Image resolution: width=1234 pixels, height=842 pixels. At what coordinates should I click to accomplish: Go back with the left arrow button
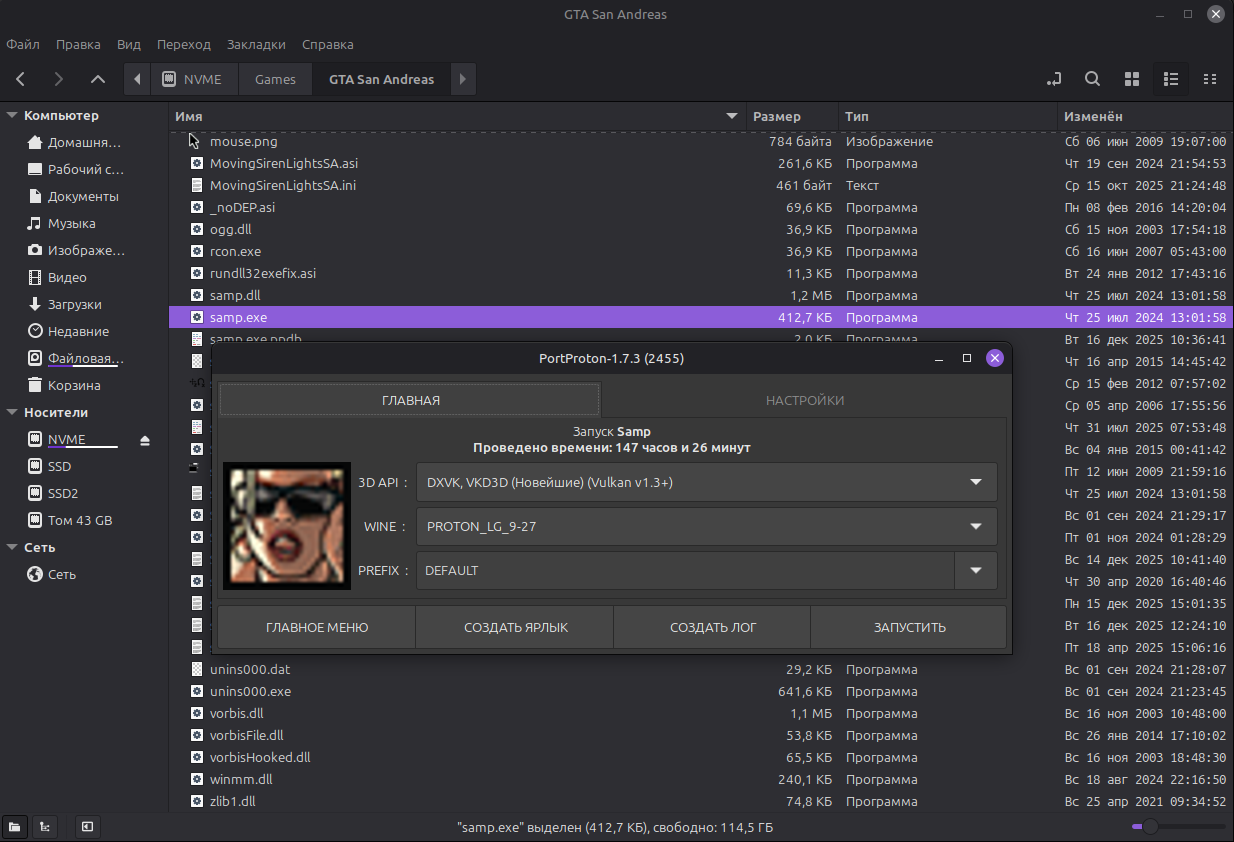click(x=21, y=79)
